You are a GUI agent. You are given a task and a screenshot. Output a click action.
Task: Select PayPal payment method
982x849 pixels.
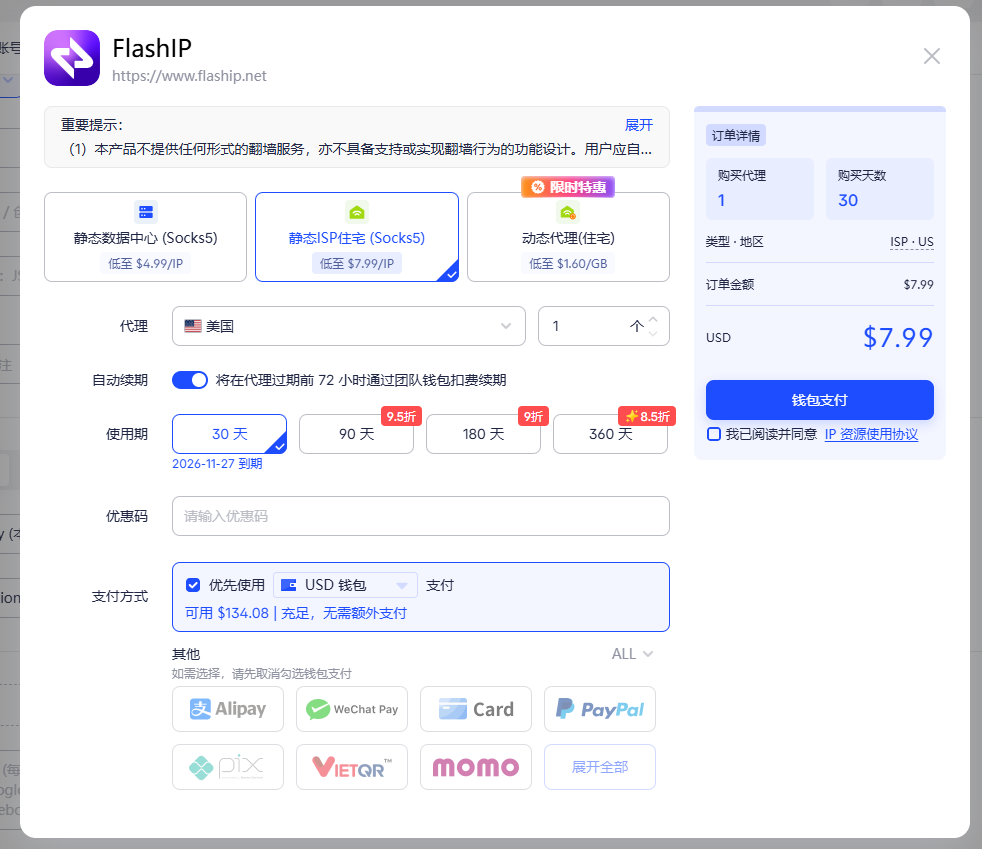click(x=600, y=709)
